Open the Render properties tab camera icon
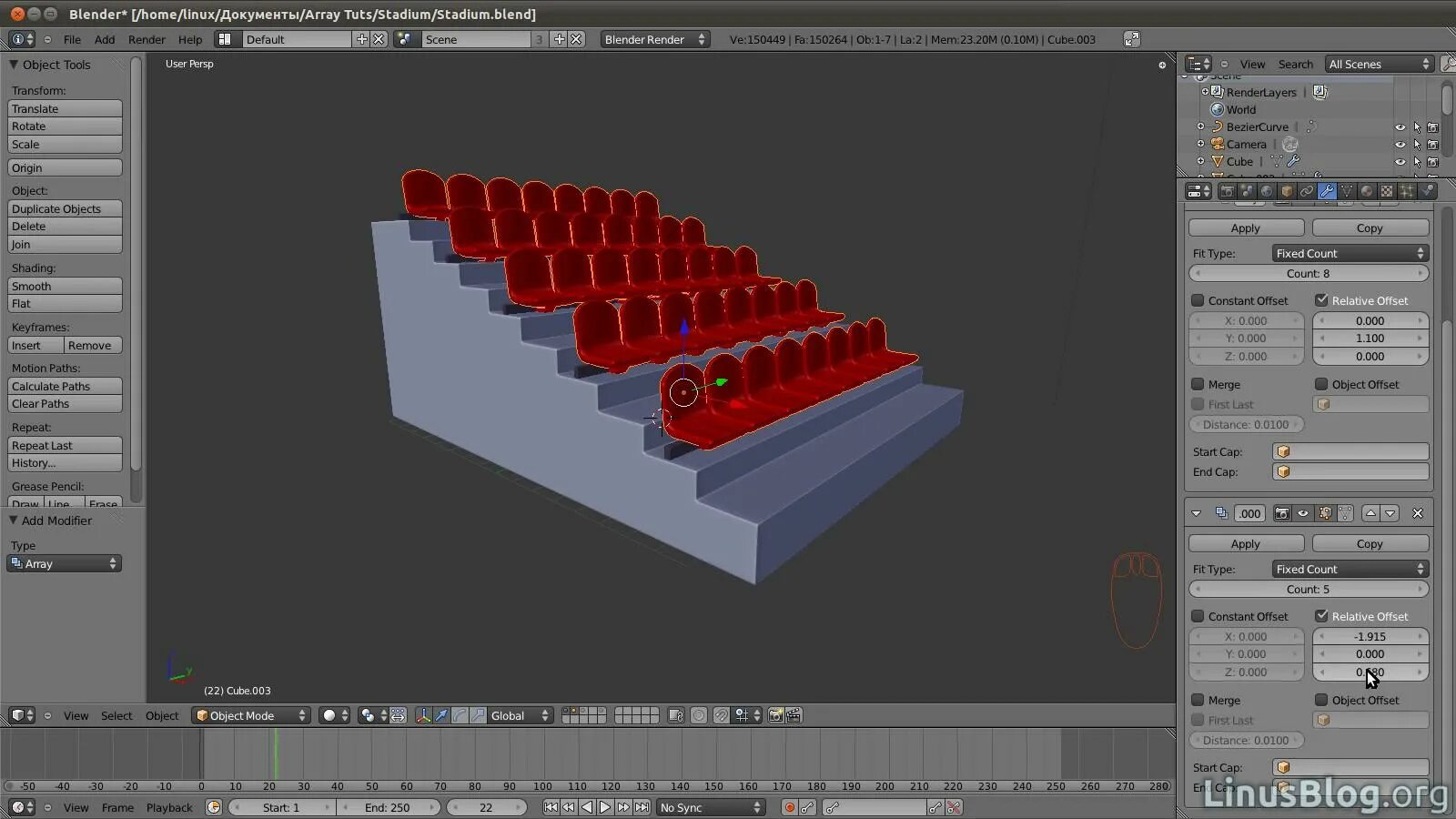The height and width of the screenshot is (819, 1456). (1227, 191)
